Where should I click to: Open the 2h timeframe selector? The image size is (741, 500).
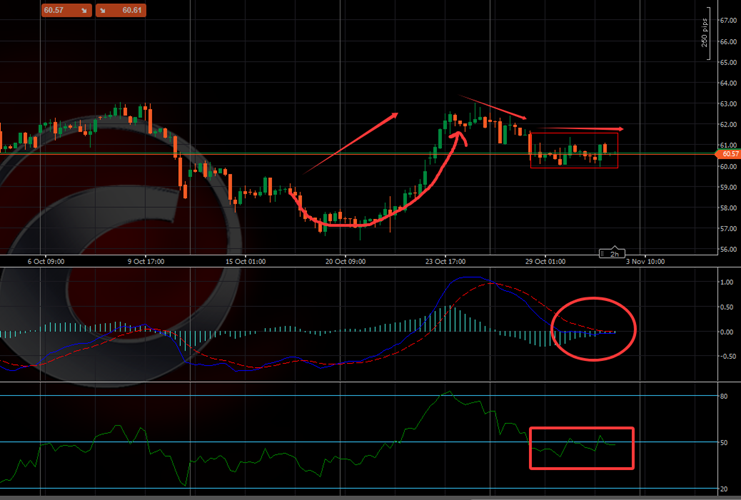611,253
